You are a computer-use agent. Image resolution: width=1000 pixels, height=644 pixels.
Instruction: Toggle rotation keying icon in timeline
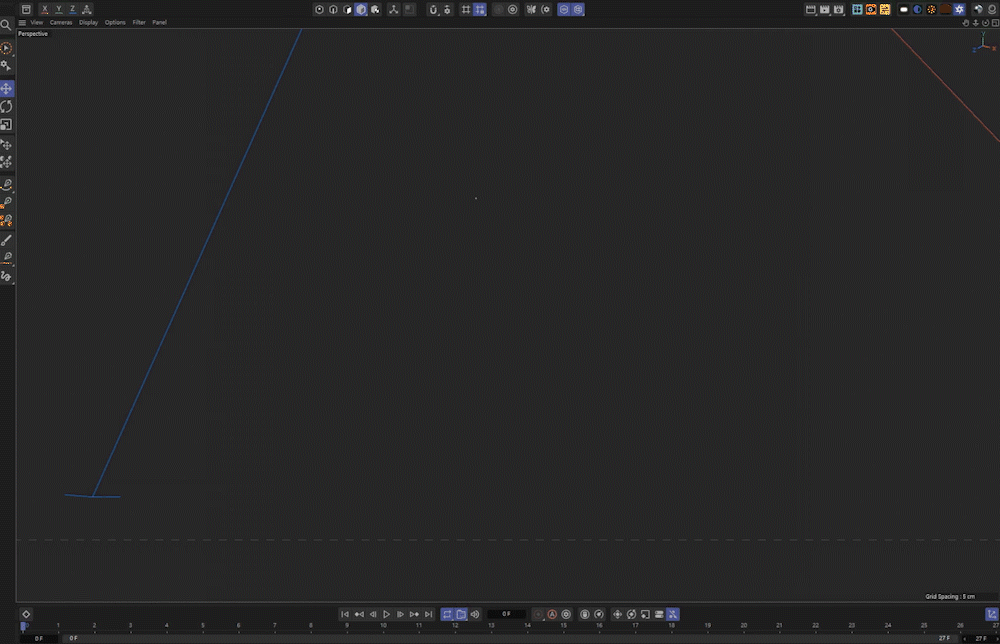coord(631,614)
